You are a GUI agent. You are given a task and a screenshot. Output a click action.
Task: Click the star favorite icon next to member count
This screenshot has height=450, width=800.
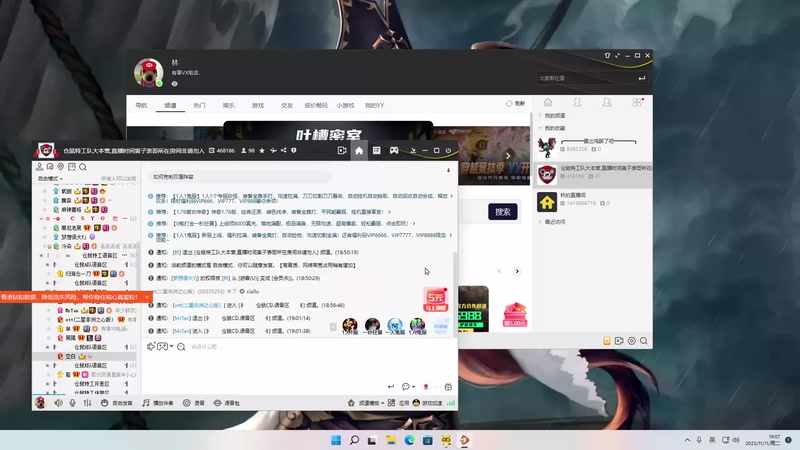262,151
